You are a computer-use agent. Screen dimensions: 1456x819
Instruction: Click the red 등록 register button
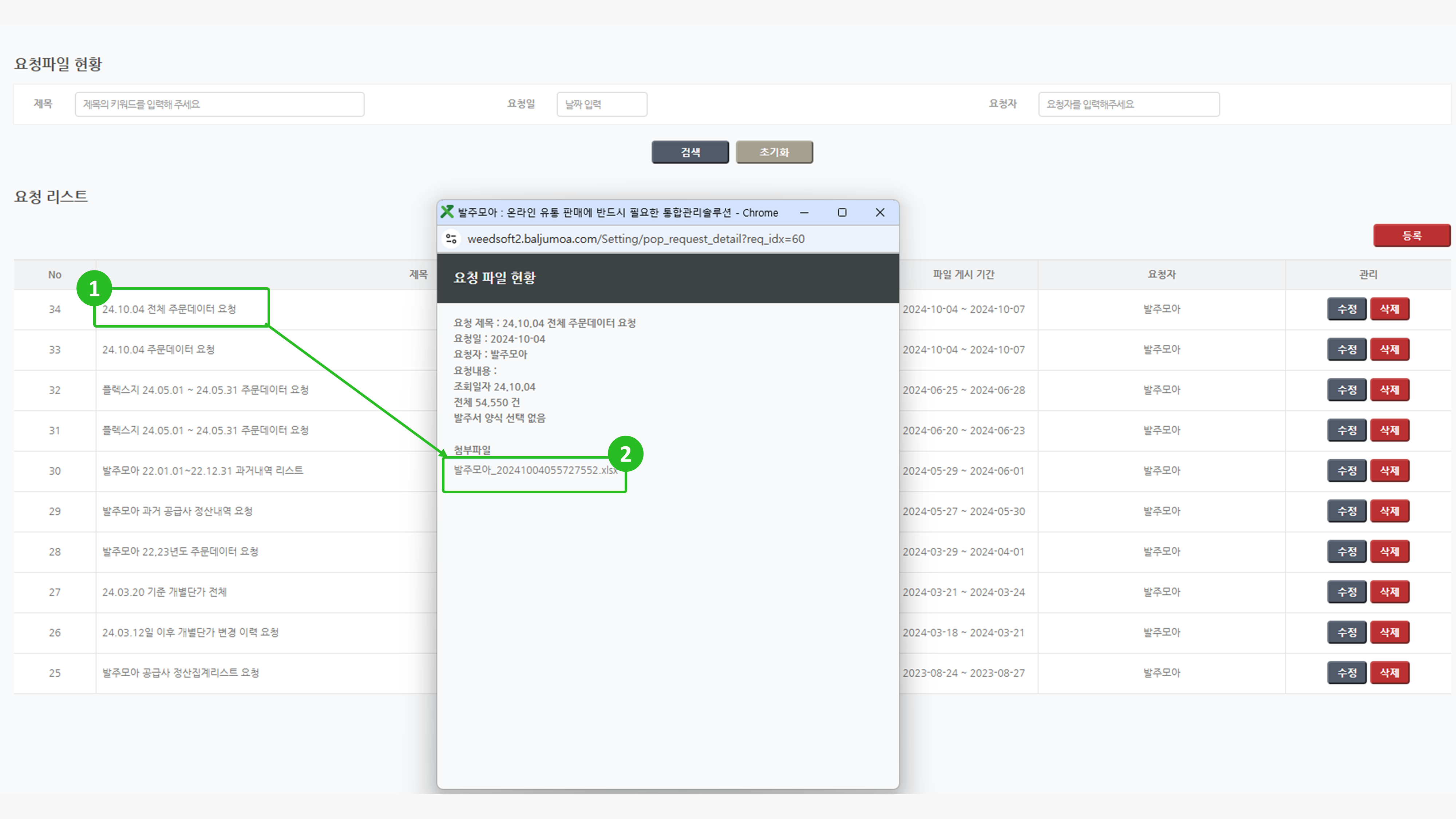click(1411, 236)
